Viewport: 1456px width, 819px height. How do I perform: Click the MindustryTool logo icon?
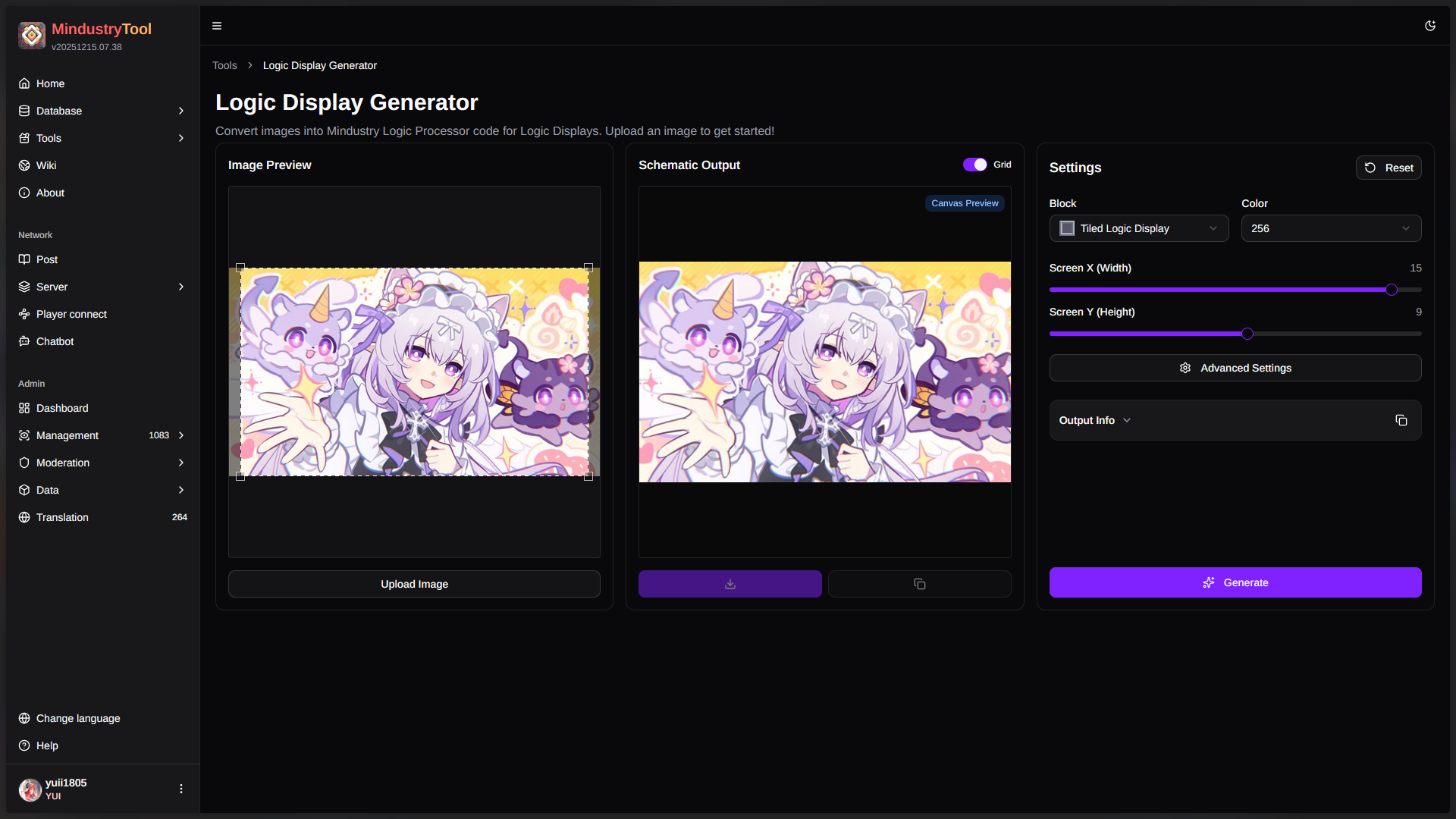32,35
